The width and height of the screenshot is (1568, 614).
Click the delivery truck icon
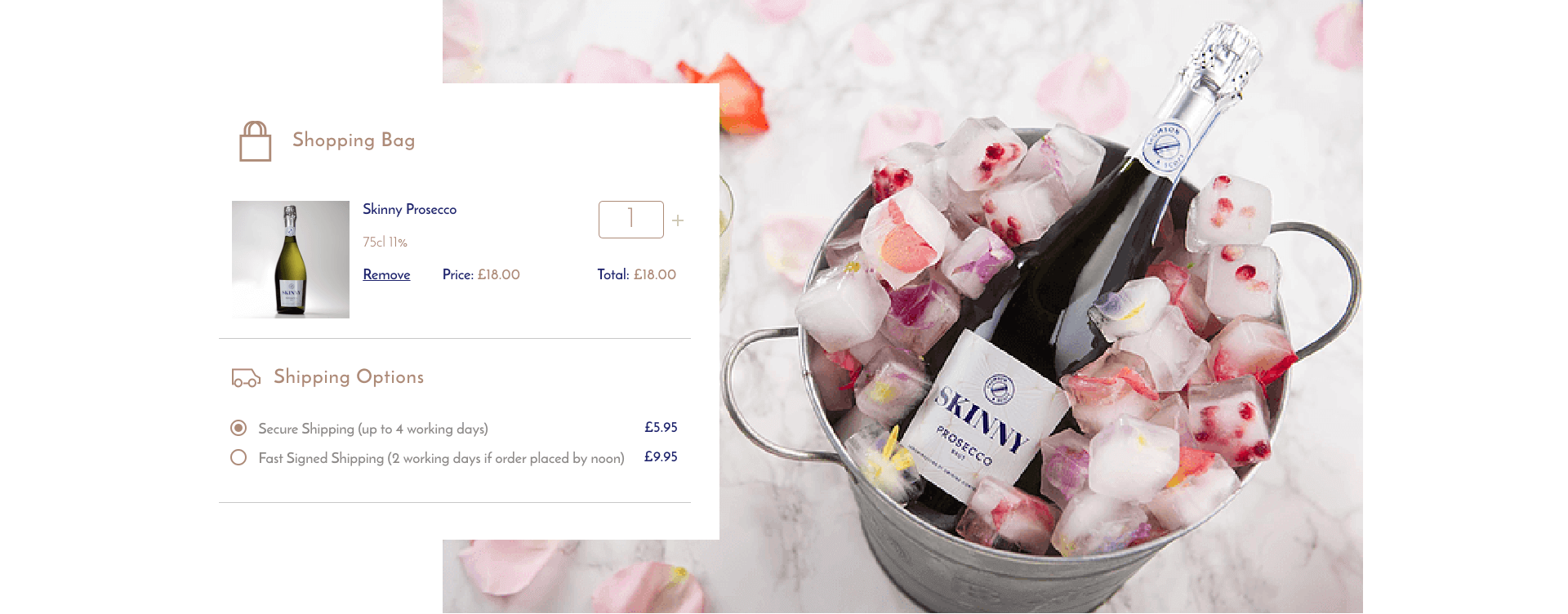click(x=246, y=377)
